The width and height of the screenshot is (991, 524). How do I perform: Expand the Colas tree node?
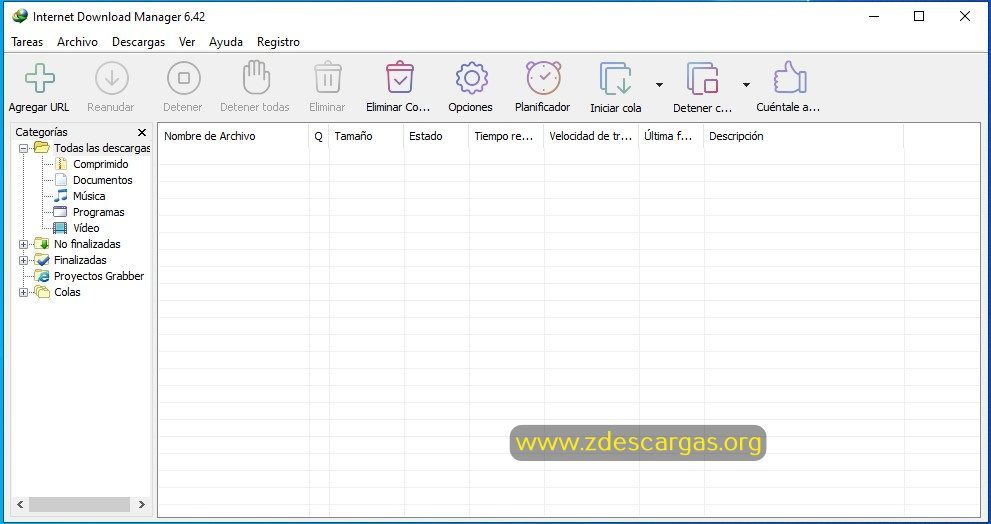coord(23,293)
